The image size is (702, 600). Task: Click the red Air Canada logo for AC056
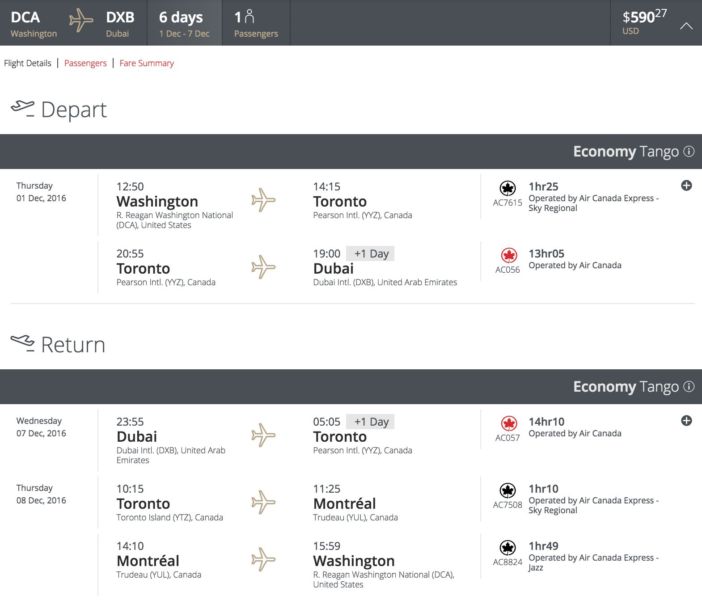pos(507,254)
